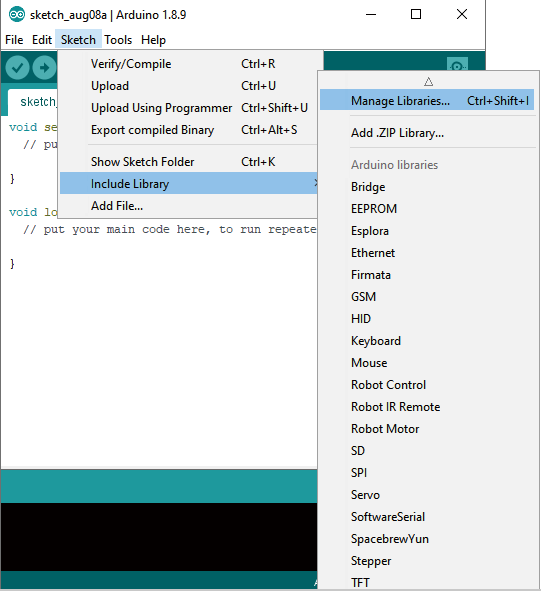Click the Upload arrow toolbar button
This screenshot has width=541, height=591.
44,68
